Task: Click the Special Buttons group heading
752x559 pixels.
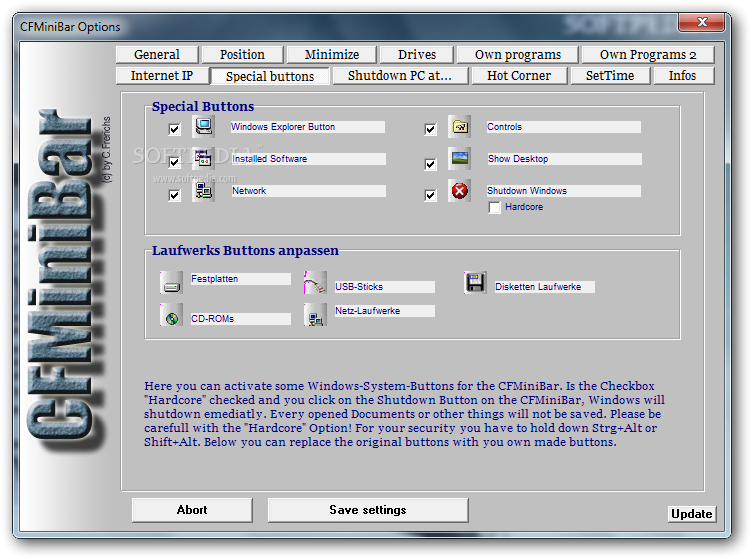Action: [x=203, y=106]
